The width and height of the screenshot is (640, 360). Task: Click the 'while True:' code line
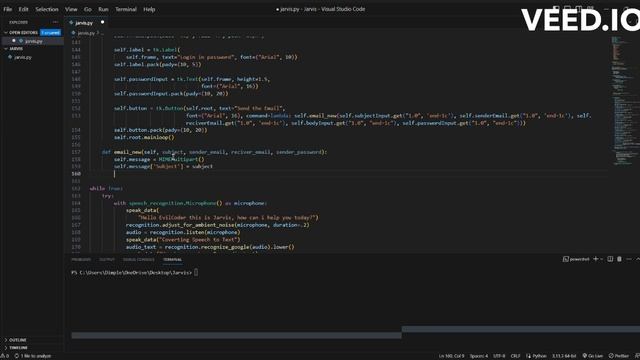106,188
